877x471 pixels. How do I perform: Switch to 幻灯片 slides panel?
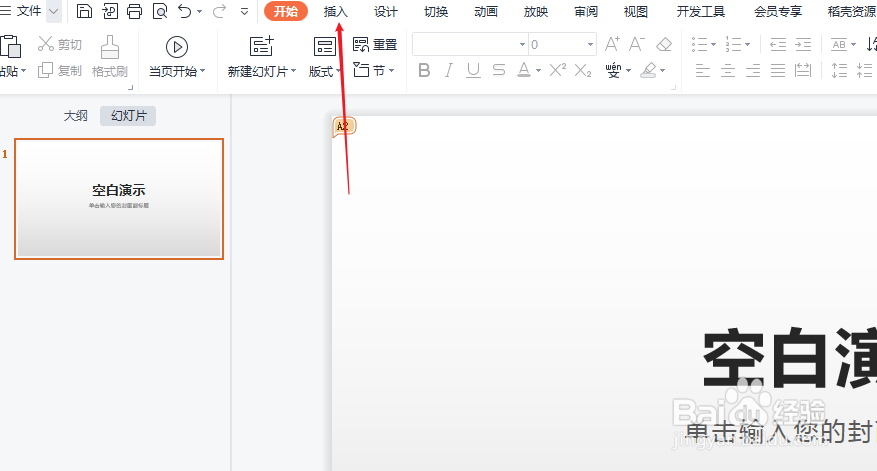(x=128, y=116)
